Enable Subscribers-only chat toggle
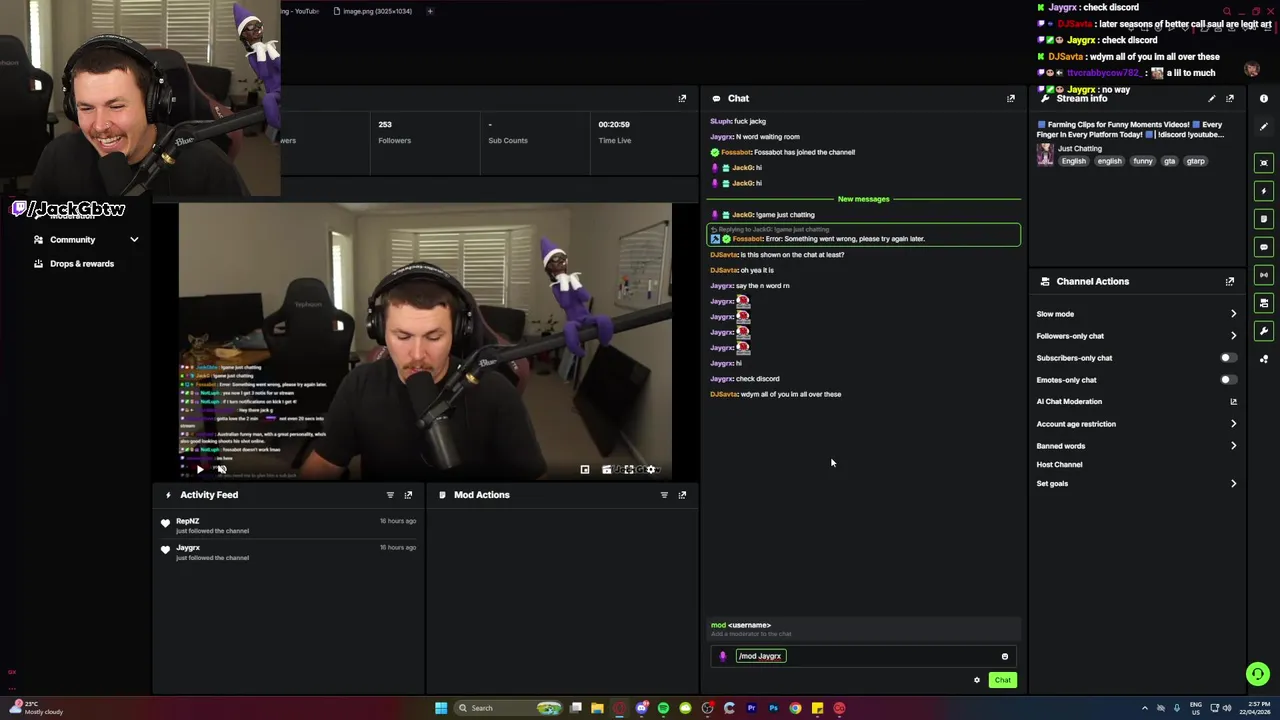1280x720 pixels. click(x=1228, y=358)
